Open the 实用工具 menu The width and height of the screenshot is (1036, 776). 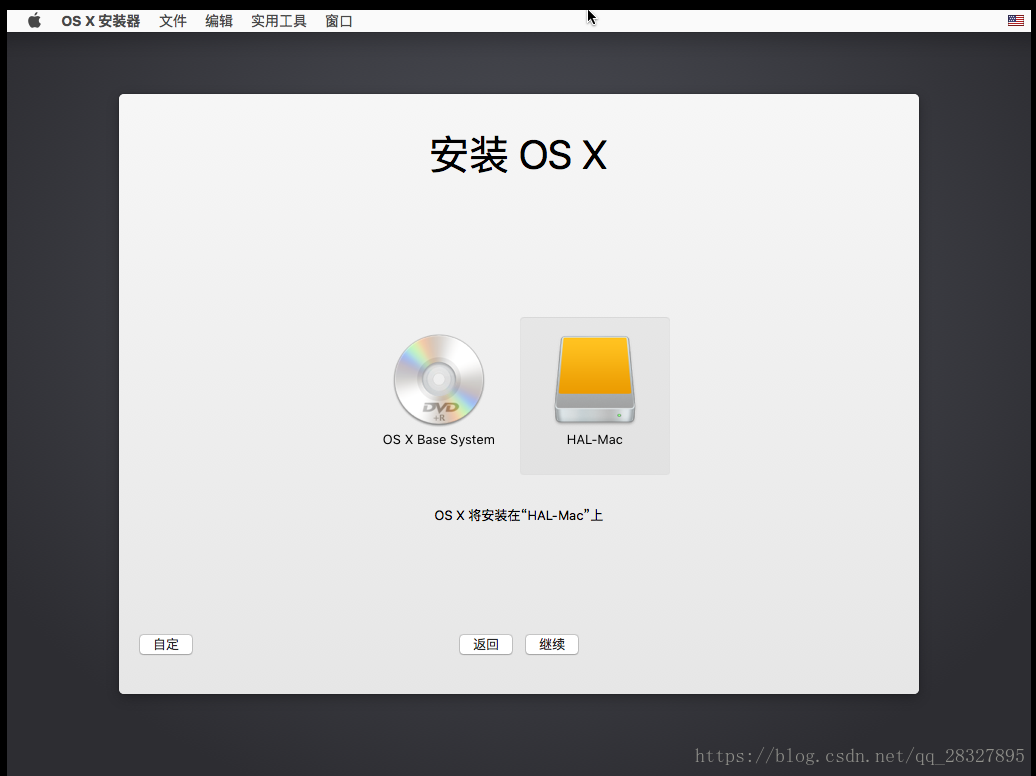[278, 21]
